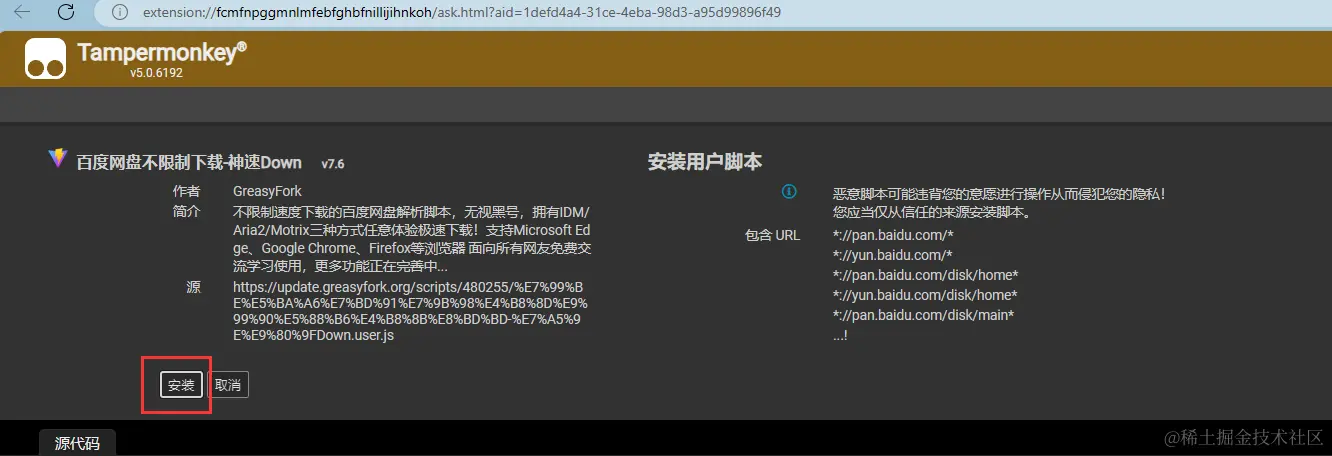This screenshot has height=456, width=1332.
Task: Click the *://pan.baidu.com/disk/main* entry
Action: point(923,315)
